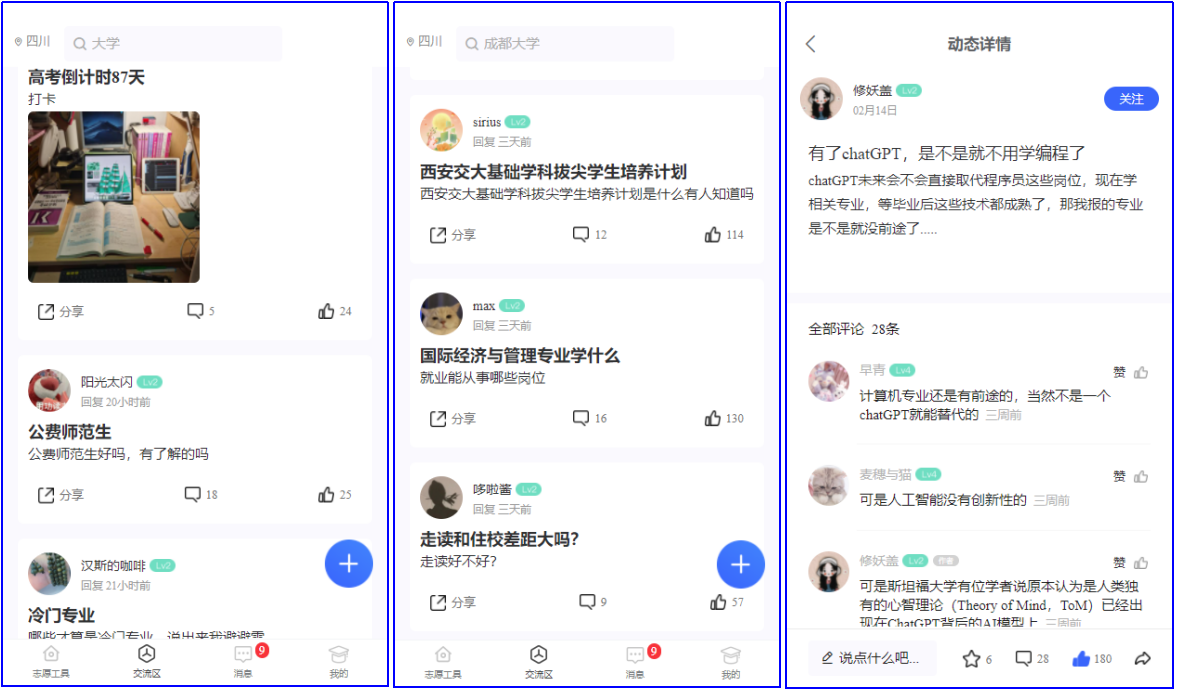Toggle the blue thumbs-up showing 180 likes
The width and height of the screenshot is (1178, 692).
(x=1081, y=659)
